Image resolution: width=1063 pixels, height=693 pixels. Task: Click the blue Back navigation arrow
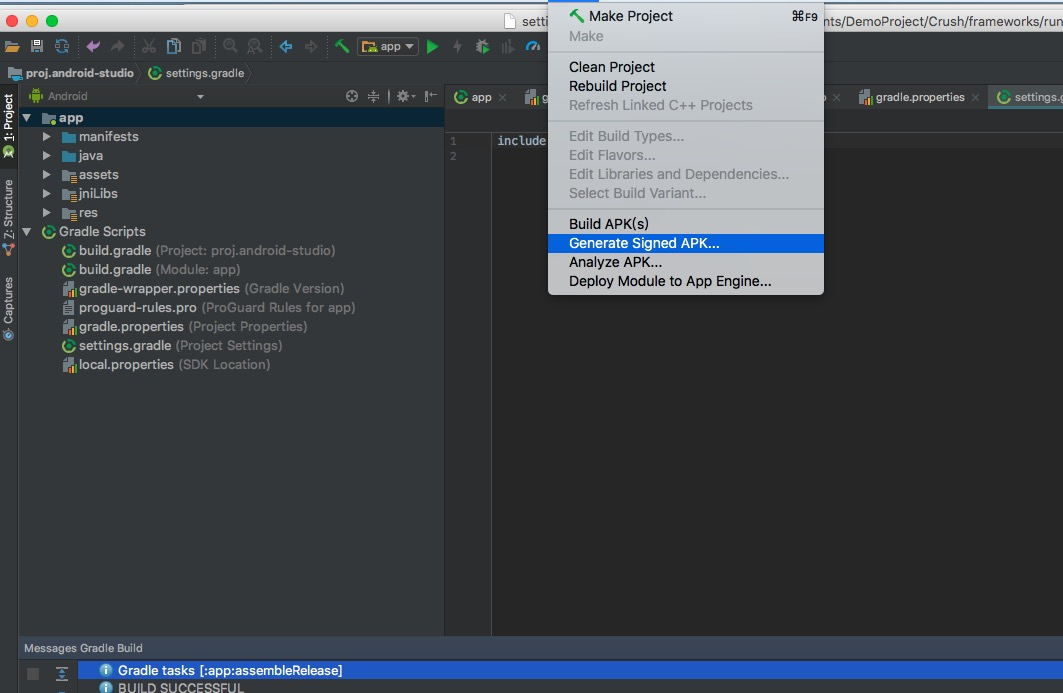pos(286,47)
